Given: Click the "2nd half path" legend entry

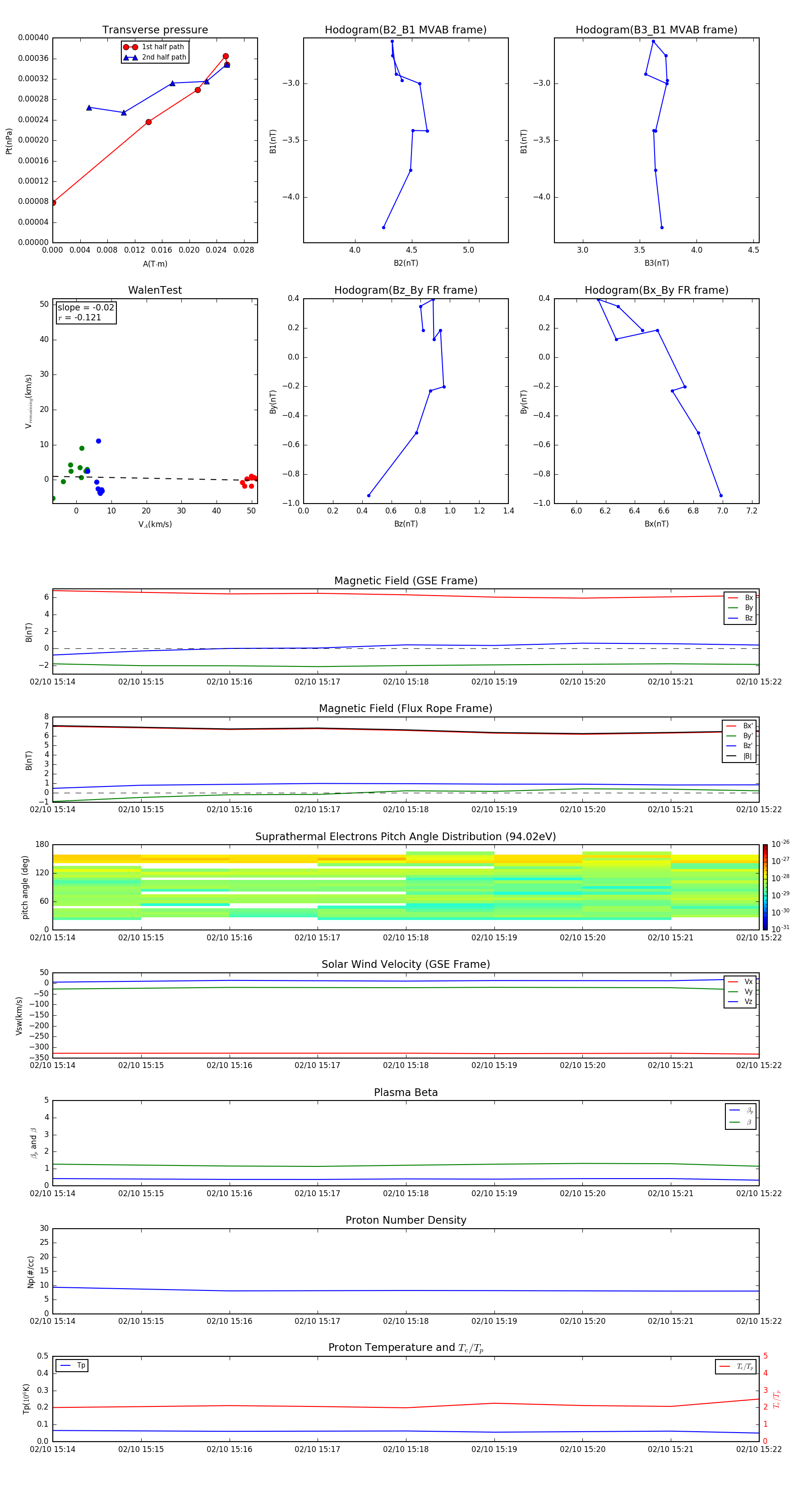Looking at the screenshot, I should (154, 57).
